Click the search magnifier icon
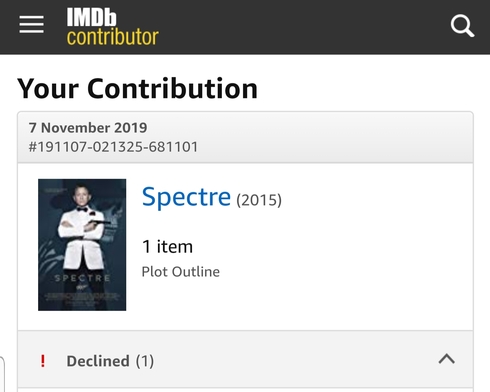Image resolution: width=490 pixels, height=392 pixels. click(x=462, y=25)
